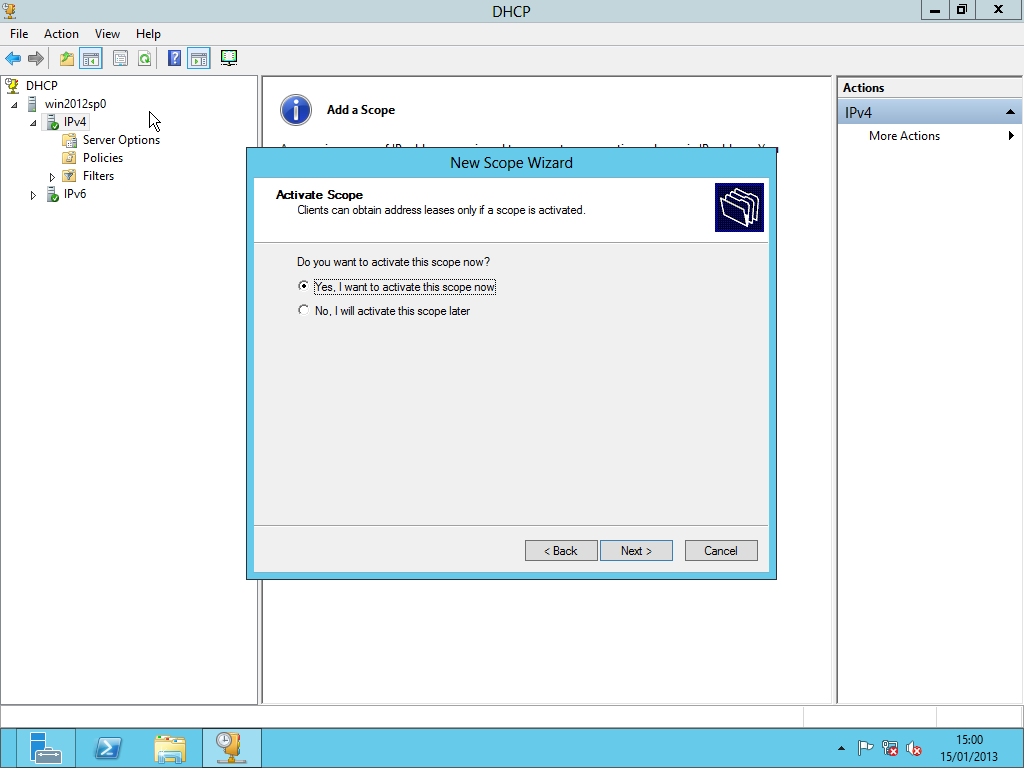
Task: Select 'No, I will activate this scope later'
Action: pyautogui.click(x=304, y=311)
